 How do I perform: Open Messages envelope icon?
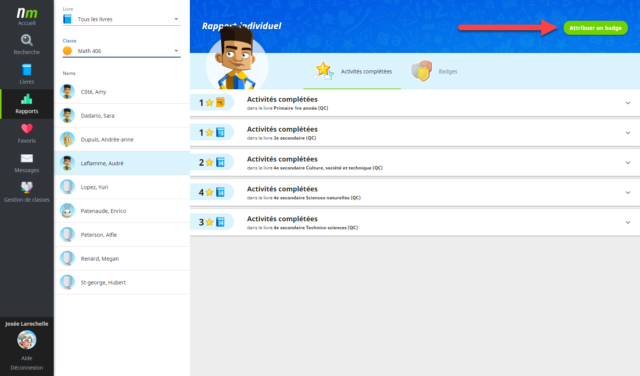click(x=27, y=158)
